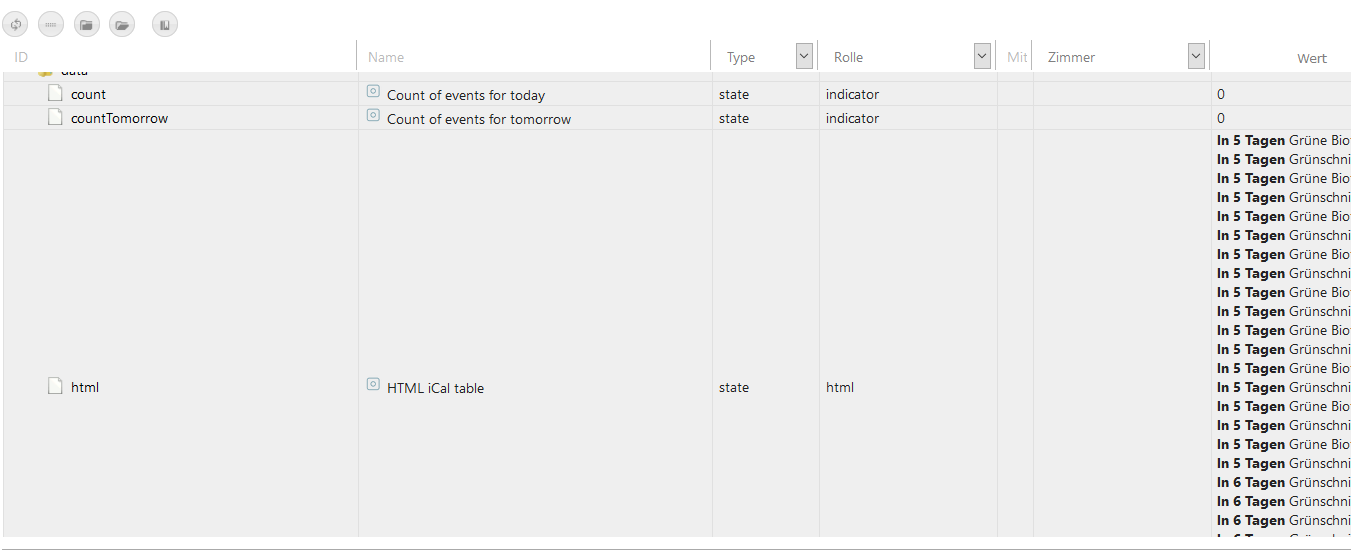Select the countTomorrow tree entry

point(119,118)
